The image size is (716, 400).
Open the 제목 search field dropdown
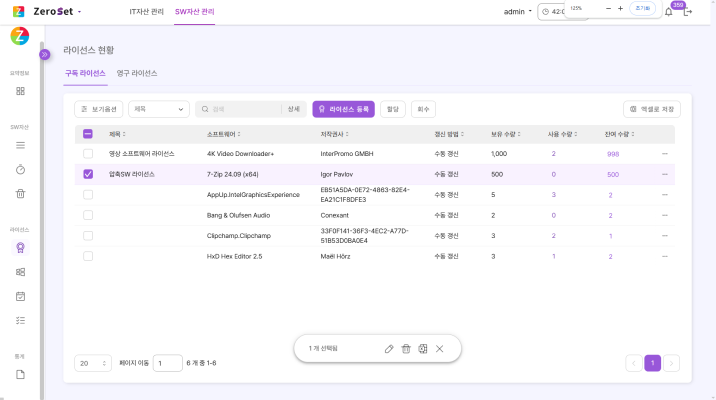[x=158, y=109]
